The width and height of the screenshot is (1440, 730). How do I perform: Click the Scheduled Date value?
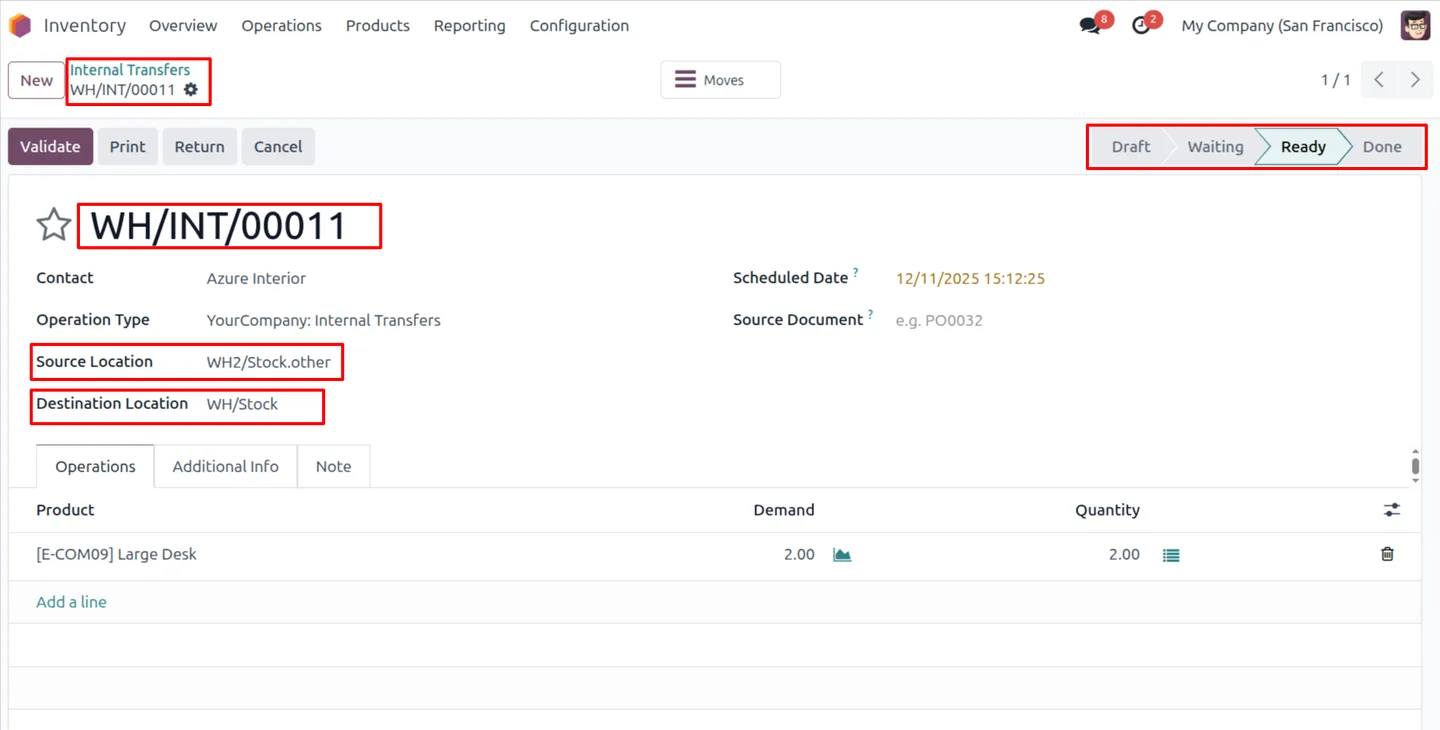970,279
